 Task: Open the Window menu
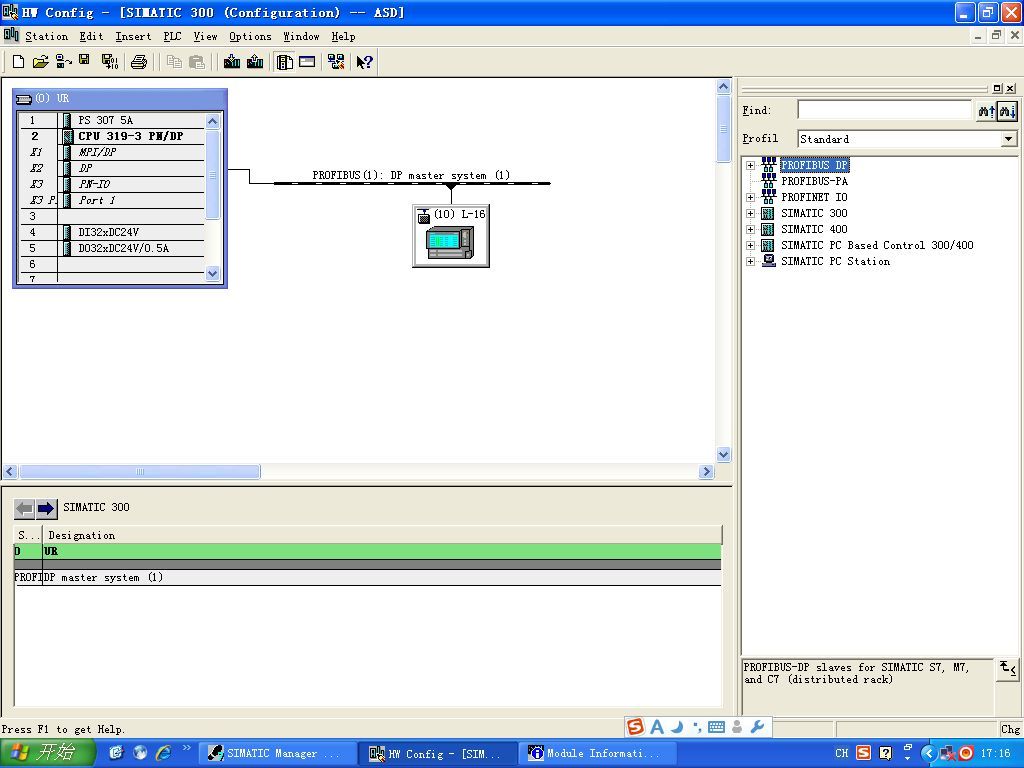pos(301,37)
